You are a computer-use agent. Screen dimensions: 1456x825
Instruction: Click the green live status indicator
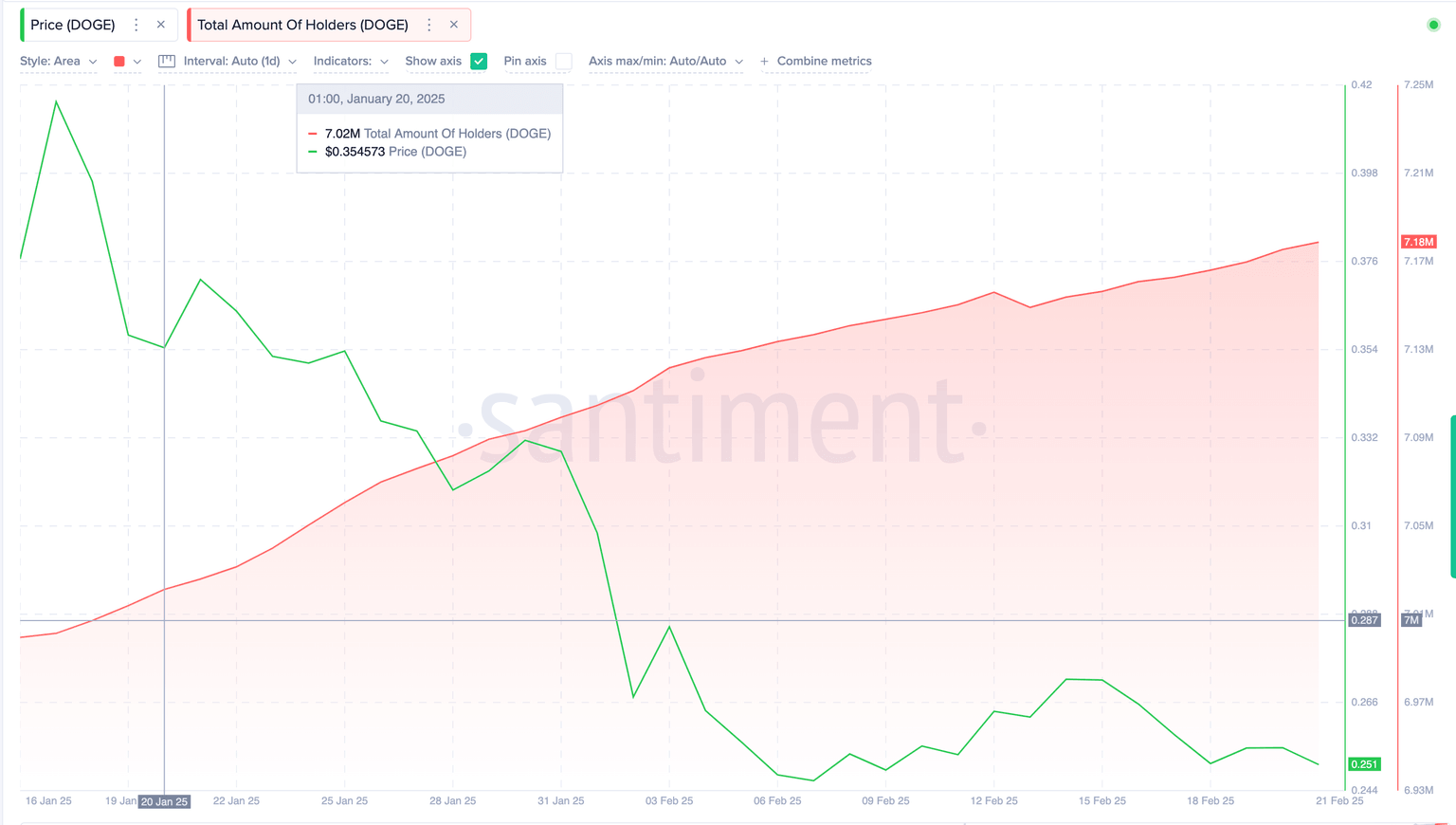1433,25
